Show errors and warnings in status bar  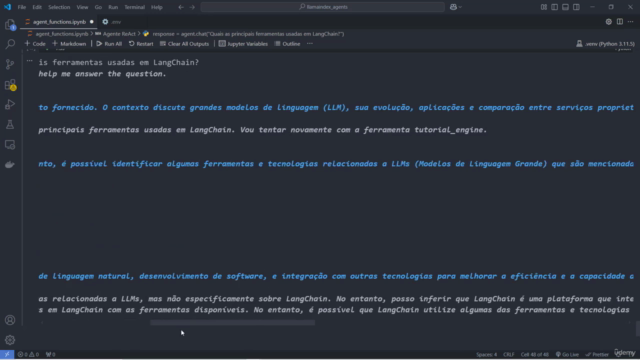pos(28,354)
